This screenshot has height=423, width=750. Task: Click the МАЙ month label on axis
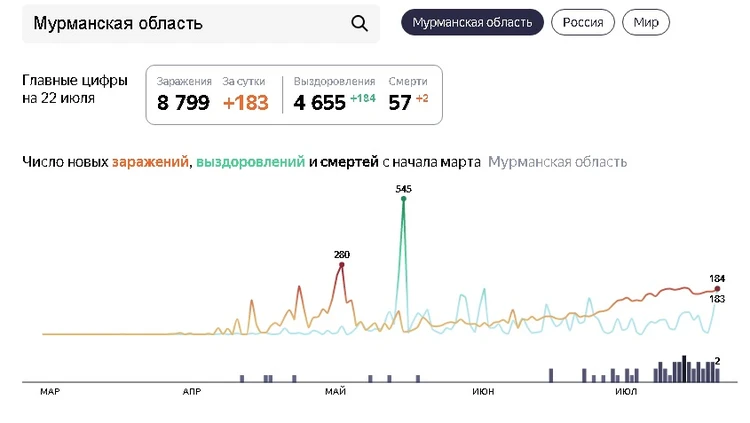click(335, 391)
